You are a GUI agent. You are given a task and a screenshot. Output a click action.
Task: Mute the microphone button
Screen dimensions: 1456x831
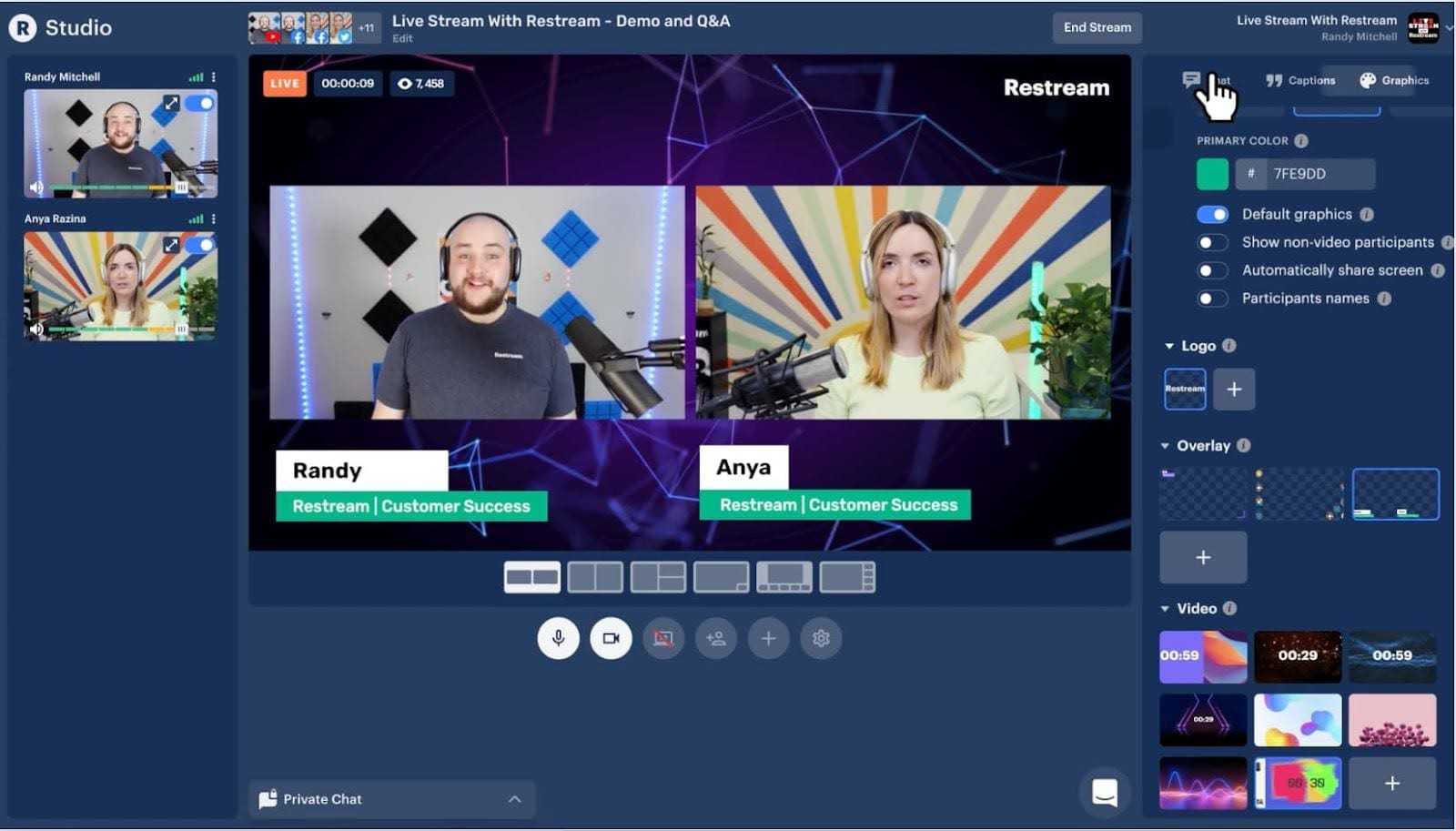558,639
